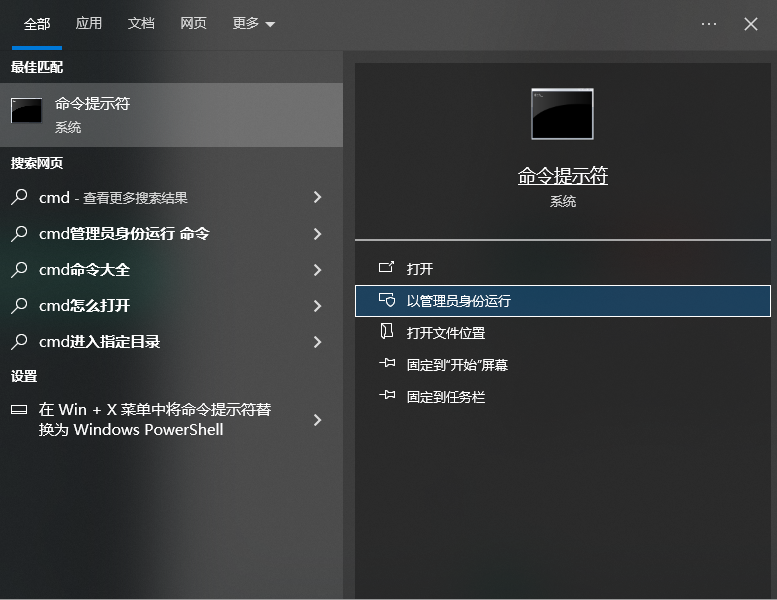The width and height of the screenshot is (777, 600).
Task: Expand arrow for cmd怎么打开 suggestion
Action: point(317,306)
